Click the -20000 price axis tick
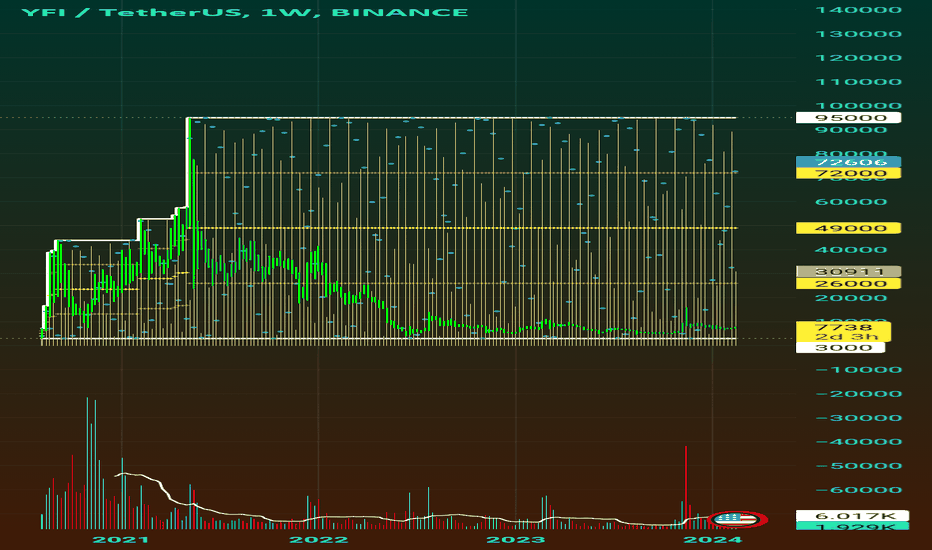The height and width of the screenshot is (550, 932). (859, 394)
